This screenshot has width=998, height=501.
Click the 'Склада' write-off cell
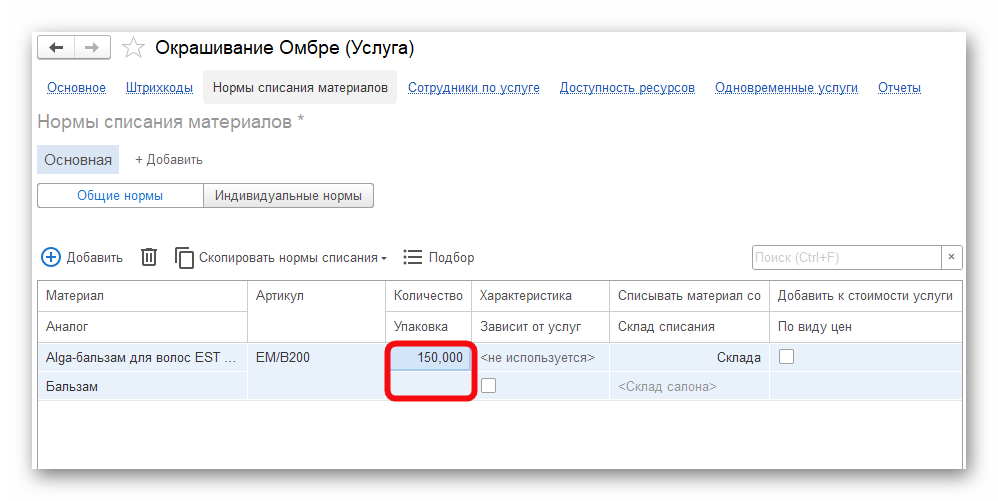pos(689,357)
